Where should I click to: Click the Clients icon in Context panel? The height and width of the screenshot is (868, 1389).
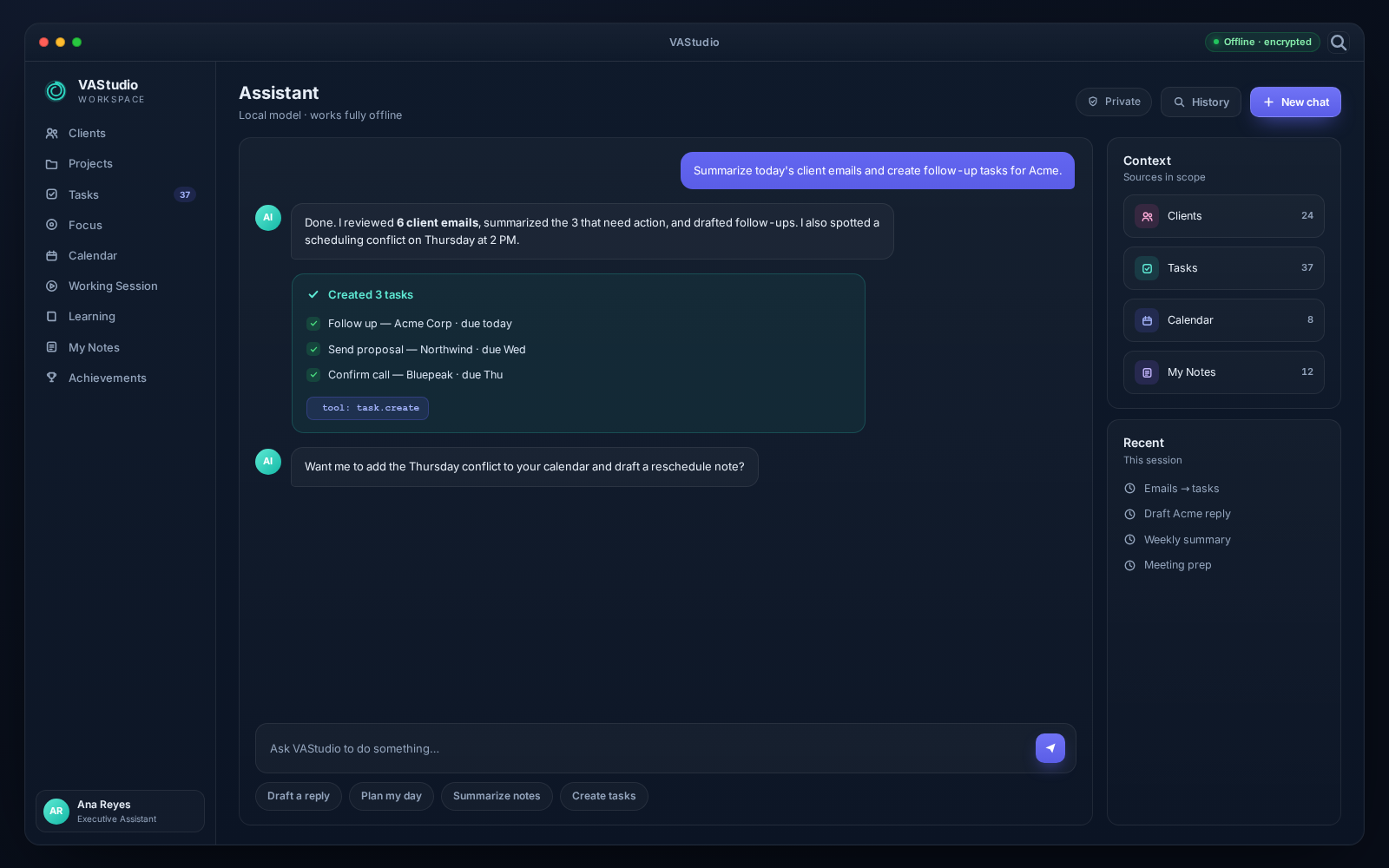tap(1147, 216)
